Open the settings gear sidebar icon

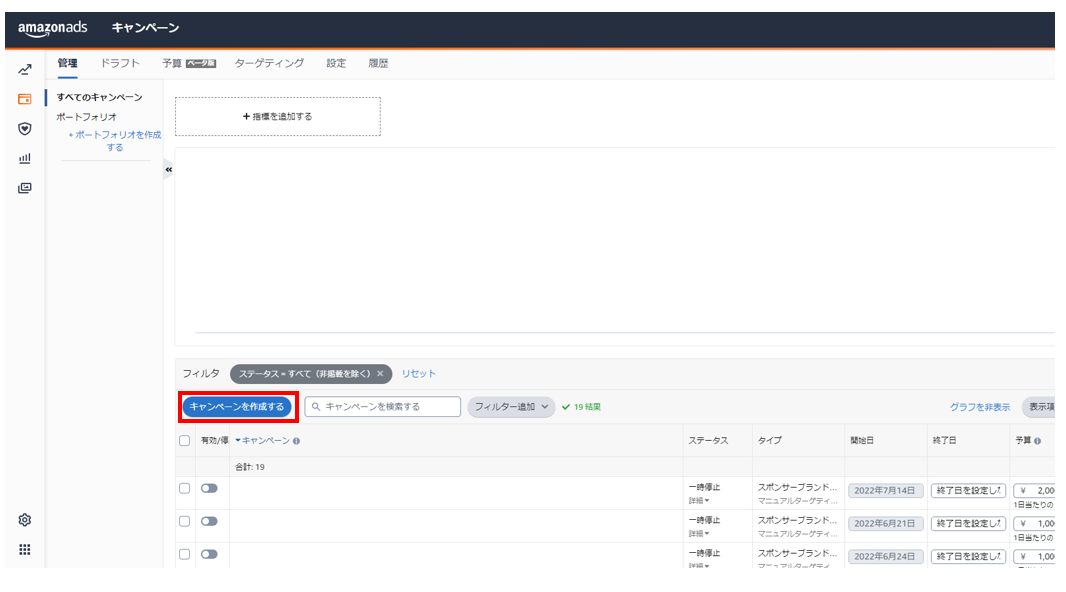[x=25, y=520]
